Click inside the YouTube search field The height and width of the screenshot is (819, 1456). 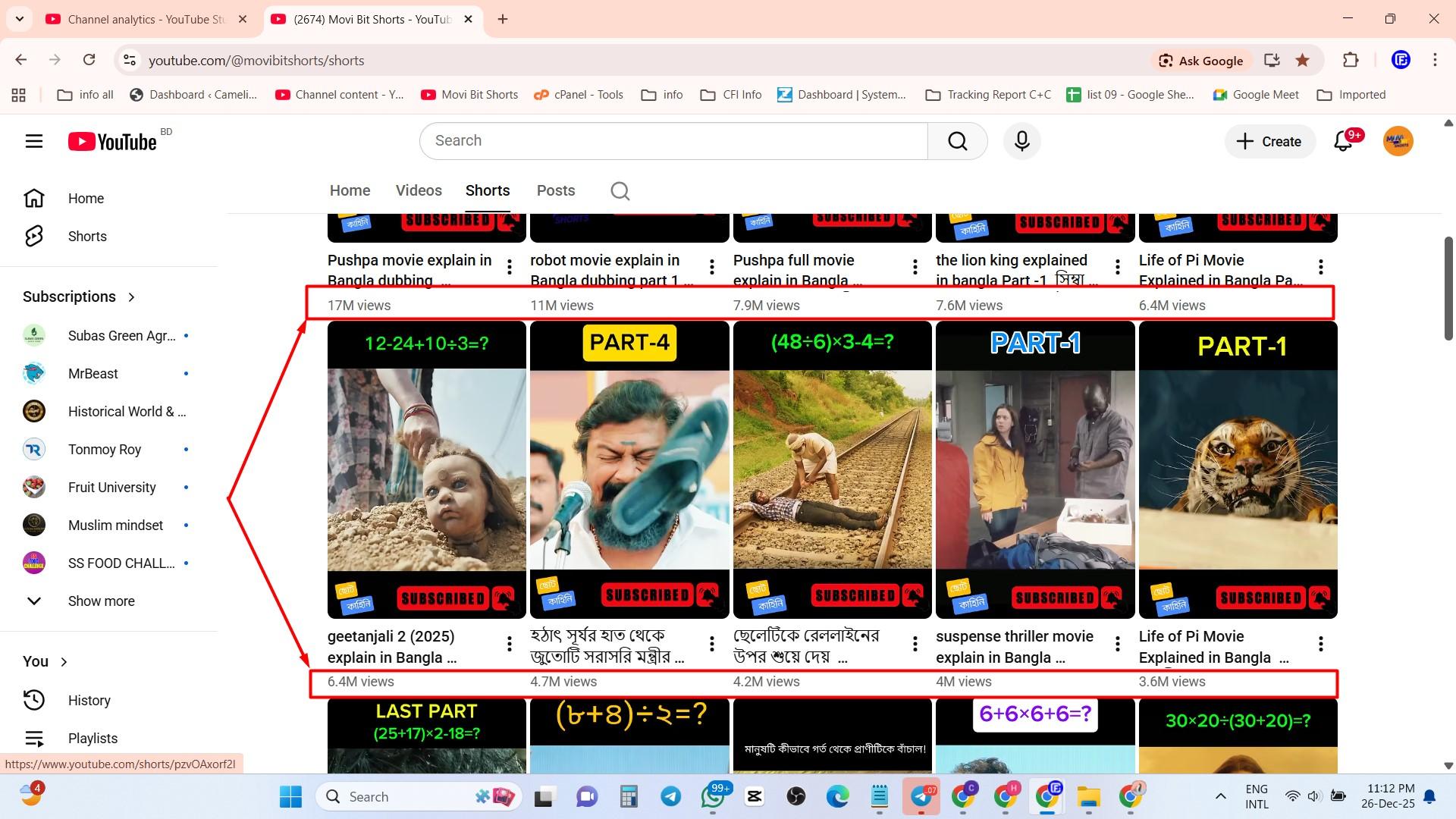click(x=673, y=141)
